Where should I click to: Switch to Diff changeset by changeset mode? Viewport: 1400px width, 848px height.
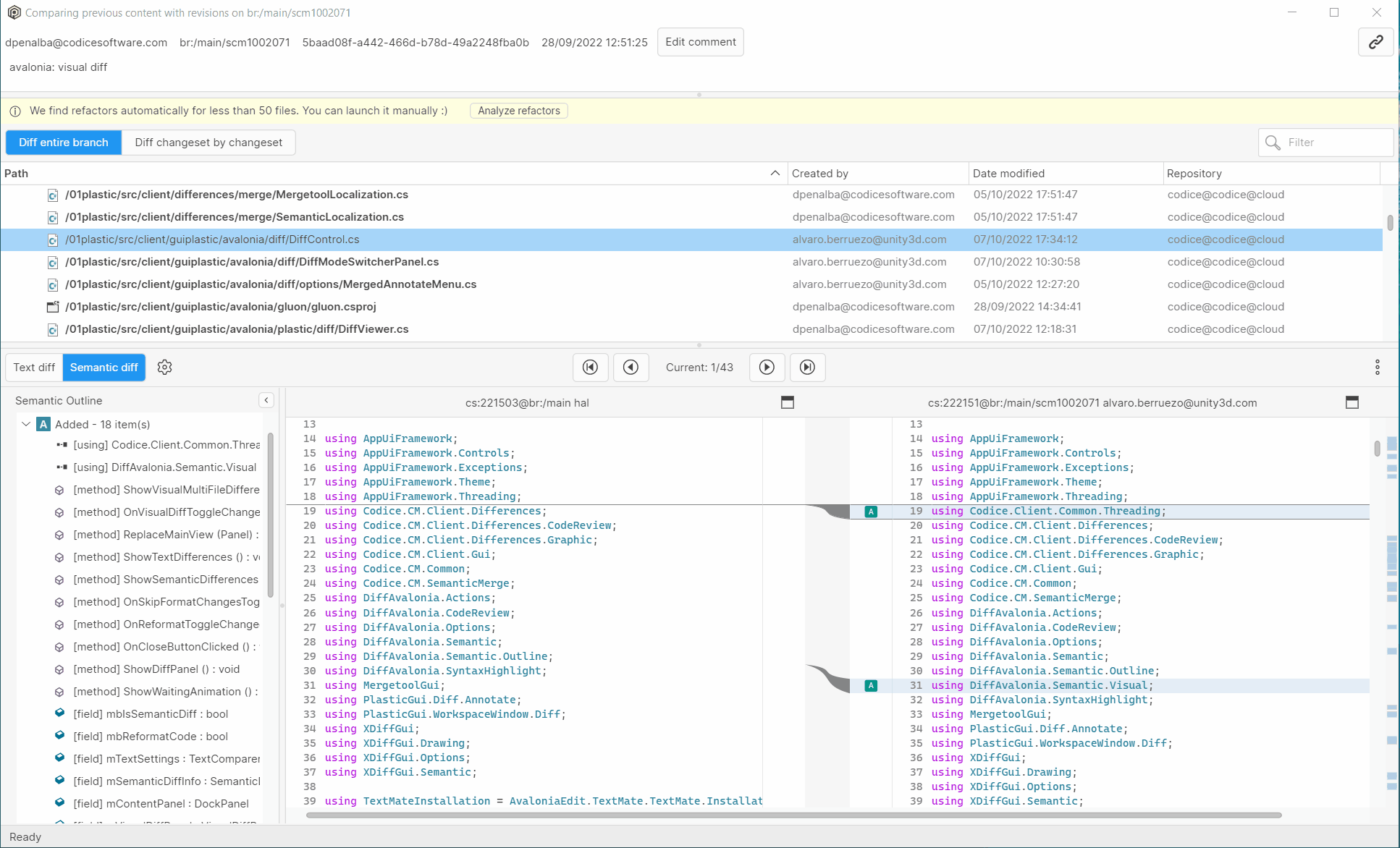pyautogui.click(x=208, y=142)
